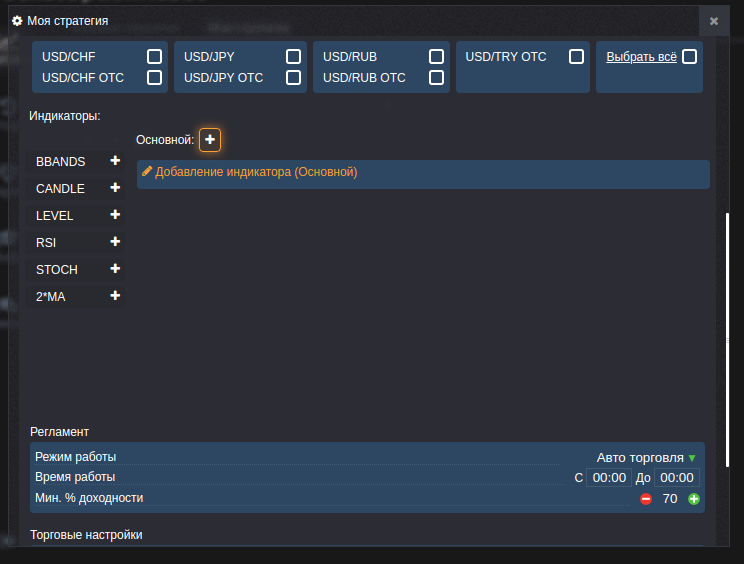Close the Моя стратегия dialog
744x564 pixels.
click(x=713, y=21)
